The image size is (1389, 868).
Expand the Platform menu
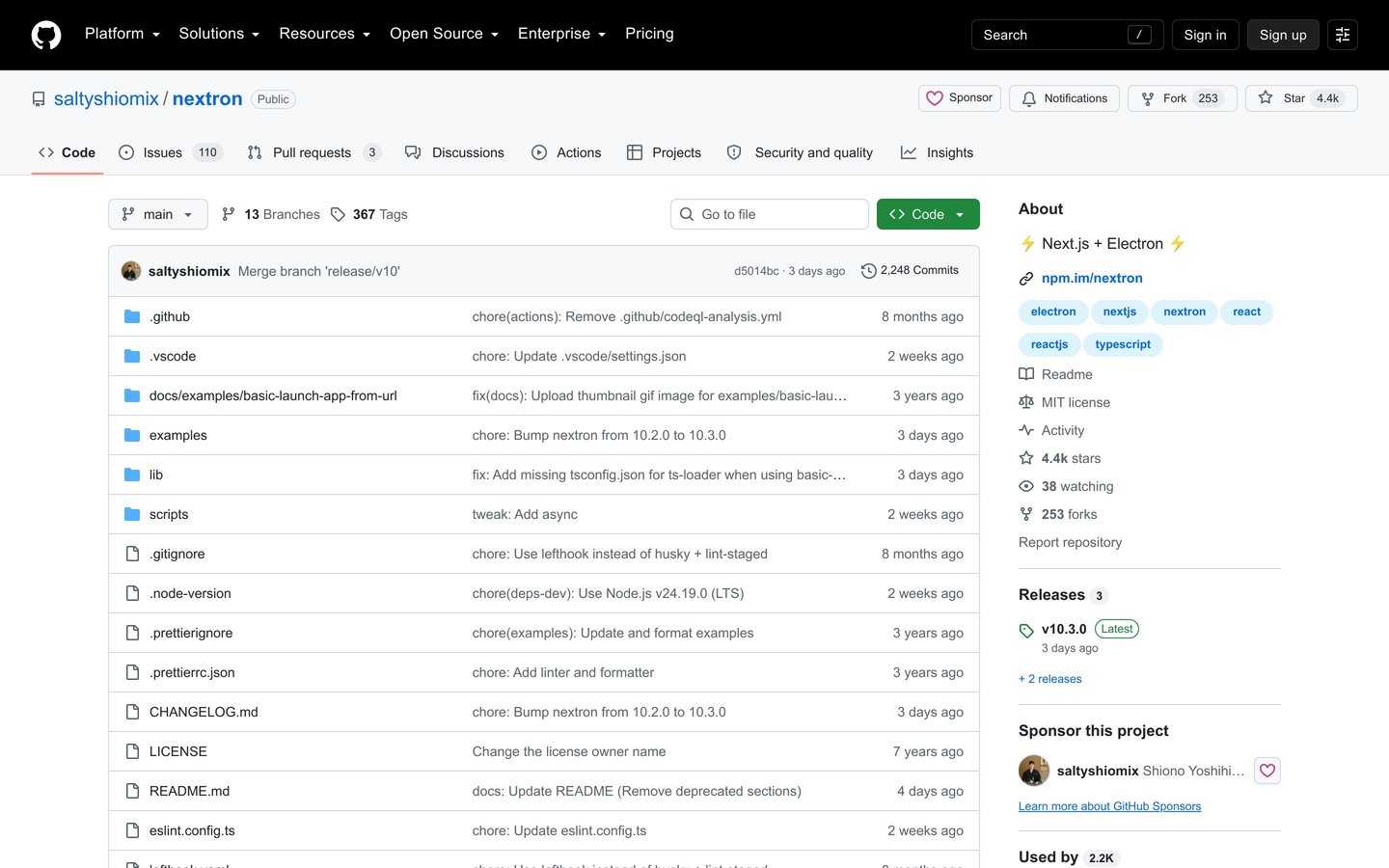pos(123,34)
